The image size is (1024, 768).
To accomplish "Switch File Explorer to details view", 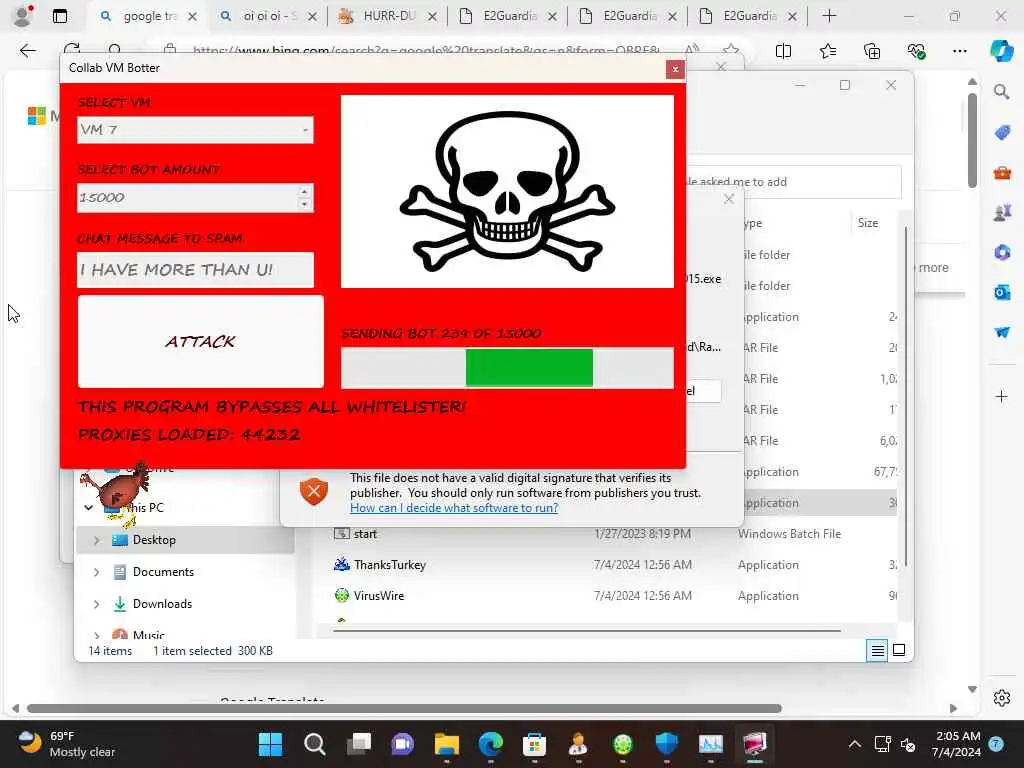I will pos(877,650).
